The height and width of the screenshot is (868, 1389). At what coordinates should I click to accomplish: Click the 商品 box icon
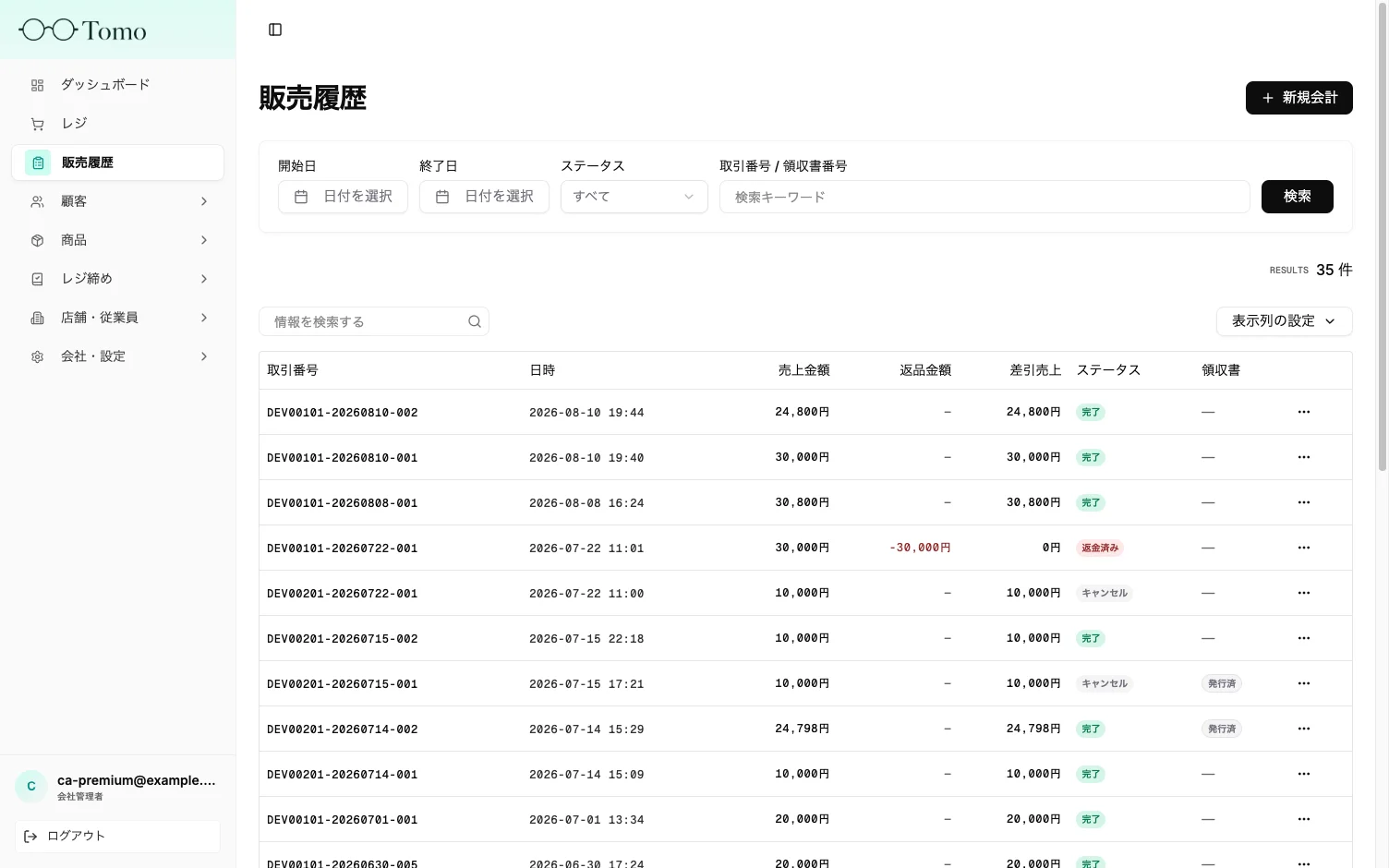37,240
